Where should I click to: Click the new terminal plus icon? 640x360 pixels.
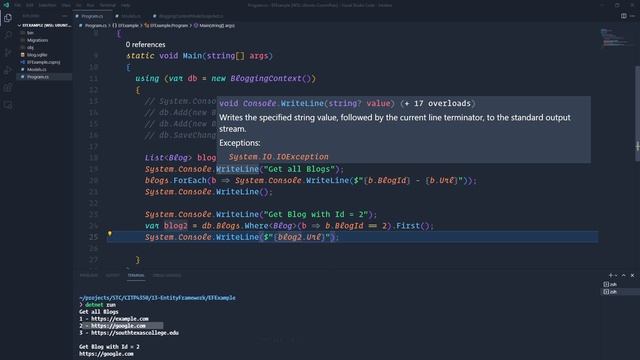click(611, 276)
